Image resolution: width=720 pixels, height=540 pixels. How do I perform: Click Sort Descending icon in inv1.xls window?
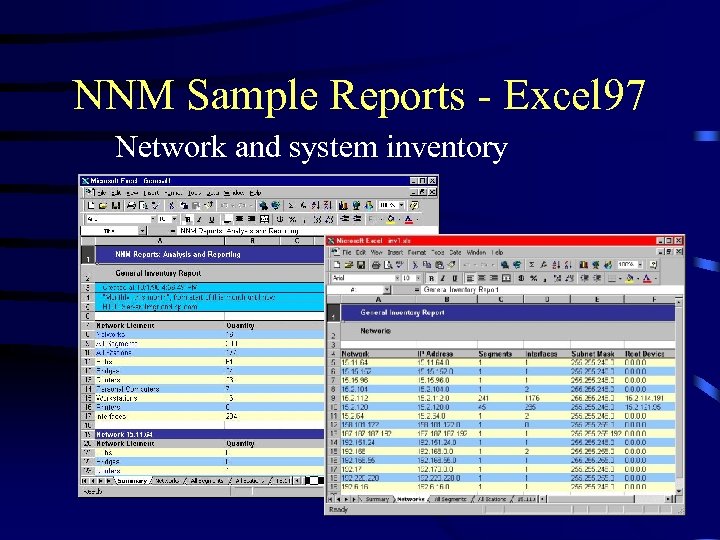coord(568,265)
